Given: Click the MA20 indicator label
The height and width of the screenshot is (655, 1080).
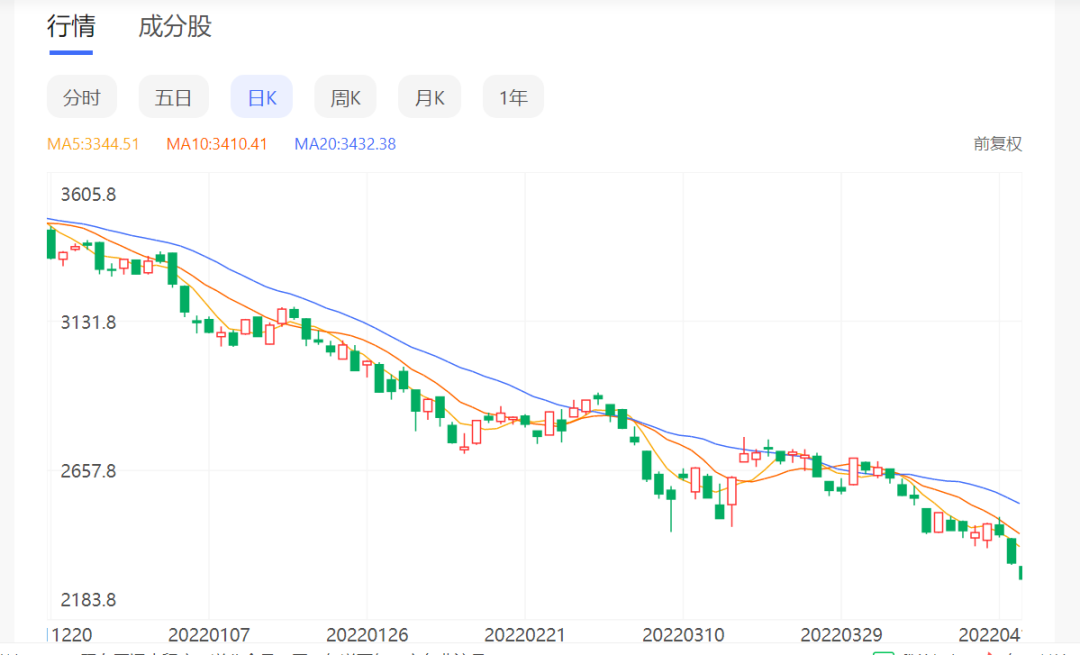Looking at the screenshot, I should click(345, 144).
